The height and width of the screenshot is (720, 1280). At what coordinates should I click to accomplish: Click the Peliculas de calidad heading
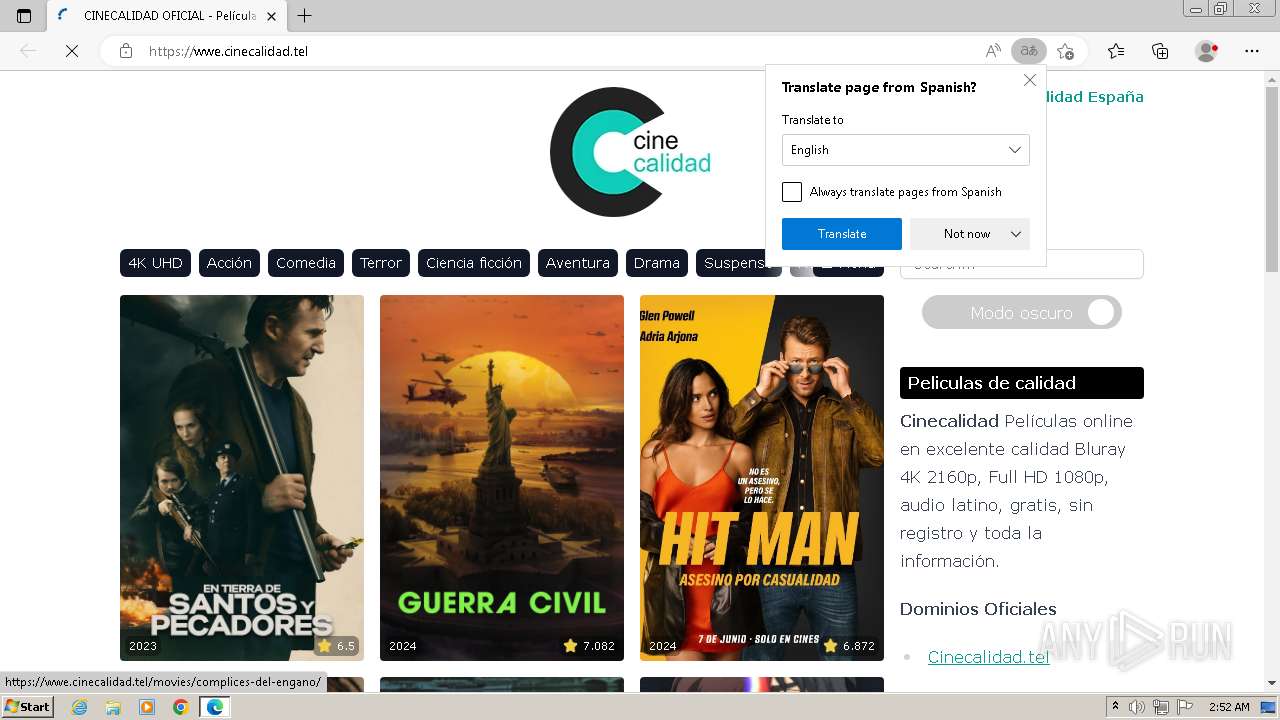1022,383
